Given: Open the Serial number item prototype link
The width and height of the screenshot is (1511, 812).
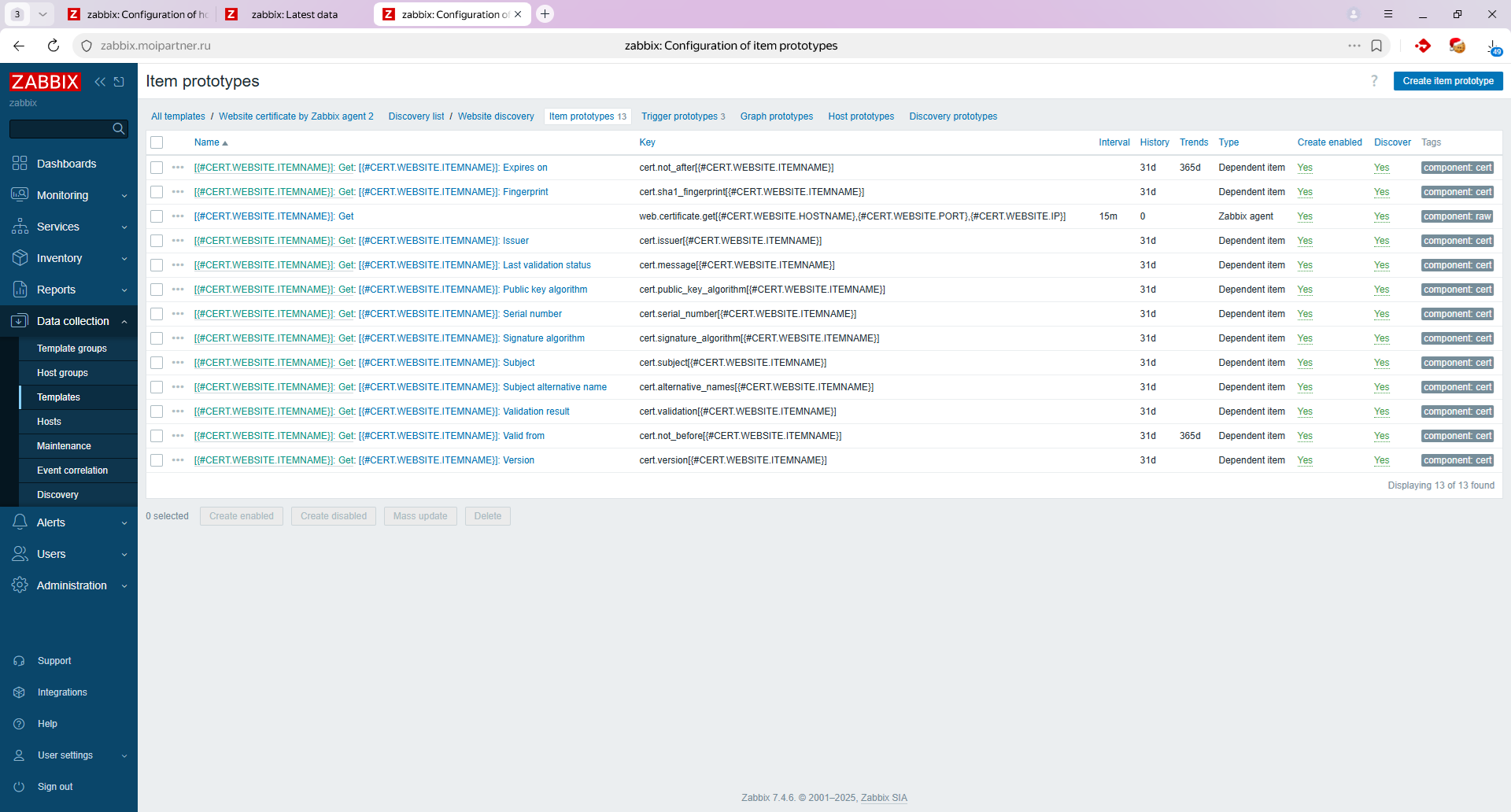Looking at the screenshot, I should [532, 314].
